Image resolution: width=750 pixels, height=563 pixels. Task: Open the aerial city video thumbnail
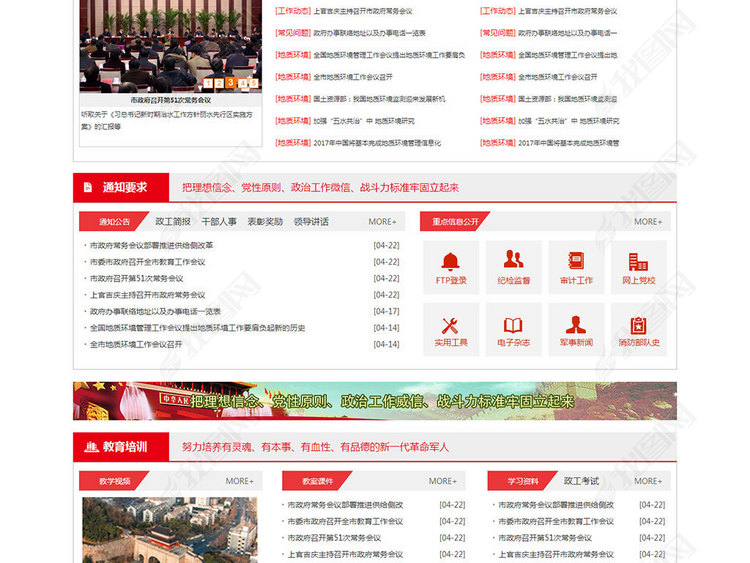[x=170, y=530]
